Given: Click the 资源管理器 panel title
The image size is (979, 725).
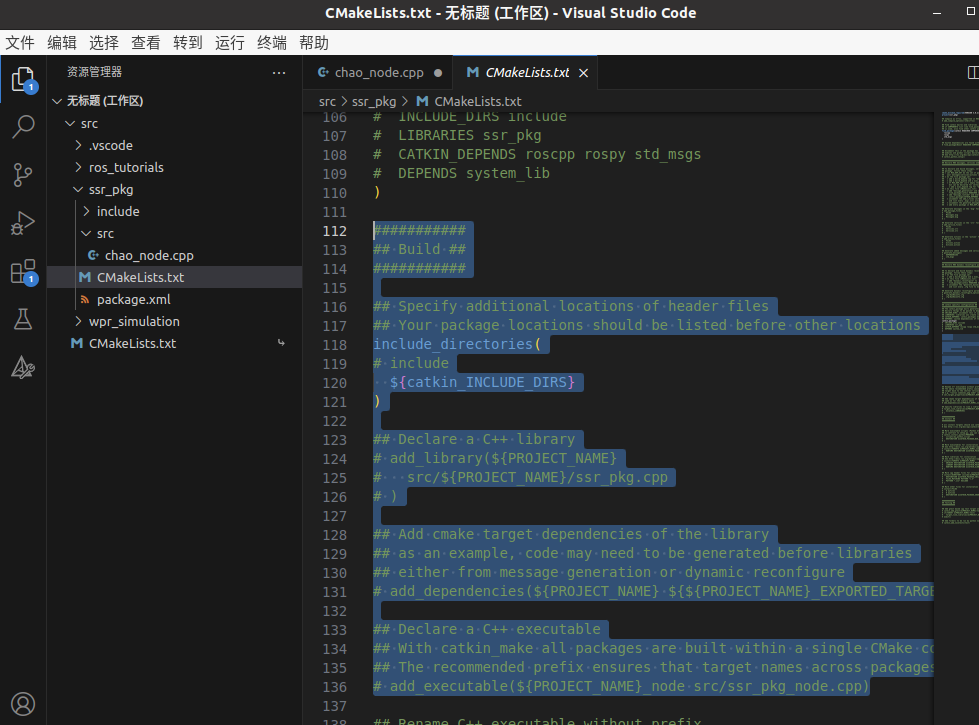Looking at the screenshot, I should (94, 72).
